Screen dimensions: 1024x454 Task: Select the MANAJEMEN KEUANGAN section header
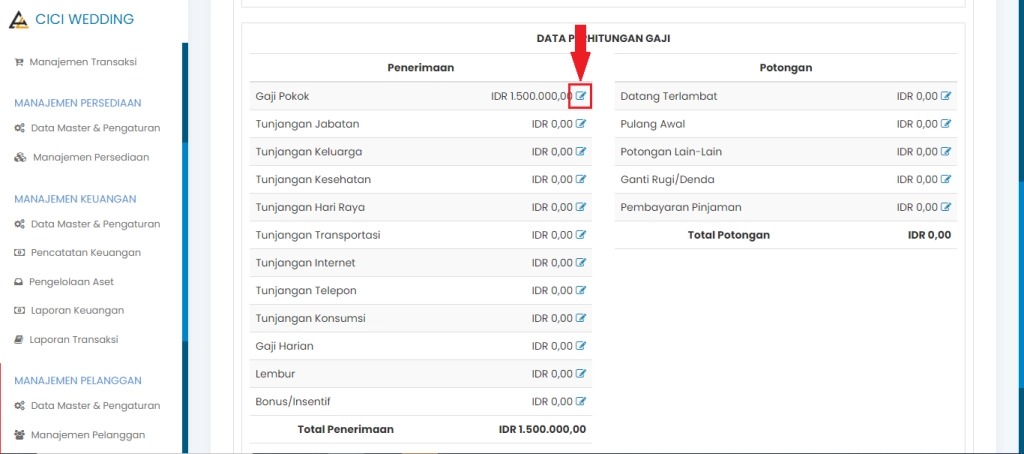pyautogui.click(x=75, y=199)
